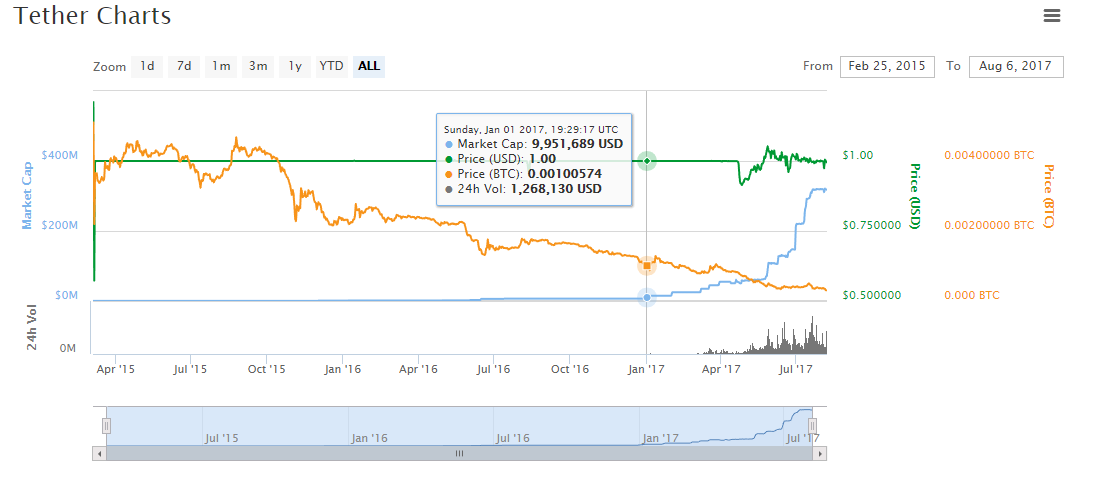The image size is (1116, 477).
Task: Click the $0.750000 price axis label
Action: click(x=872, y=225)
